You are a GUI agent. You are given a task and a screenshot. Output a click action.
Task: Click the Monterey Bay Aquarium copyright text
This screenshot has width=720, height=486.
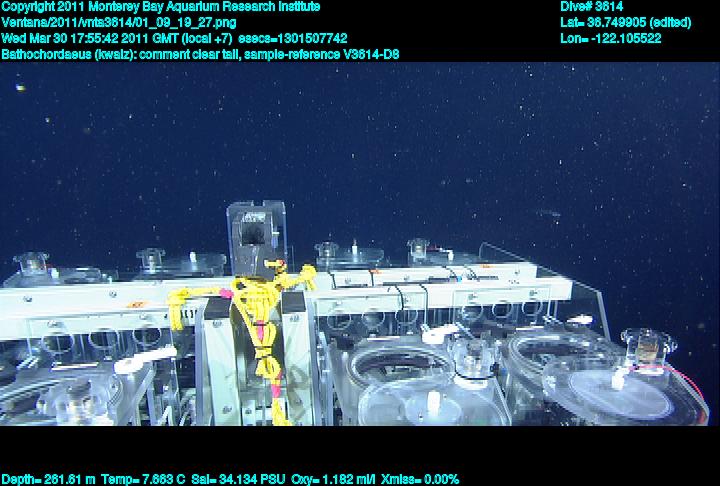(160, 7)
